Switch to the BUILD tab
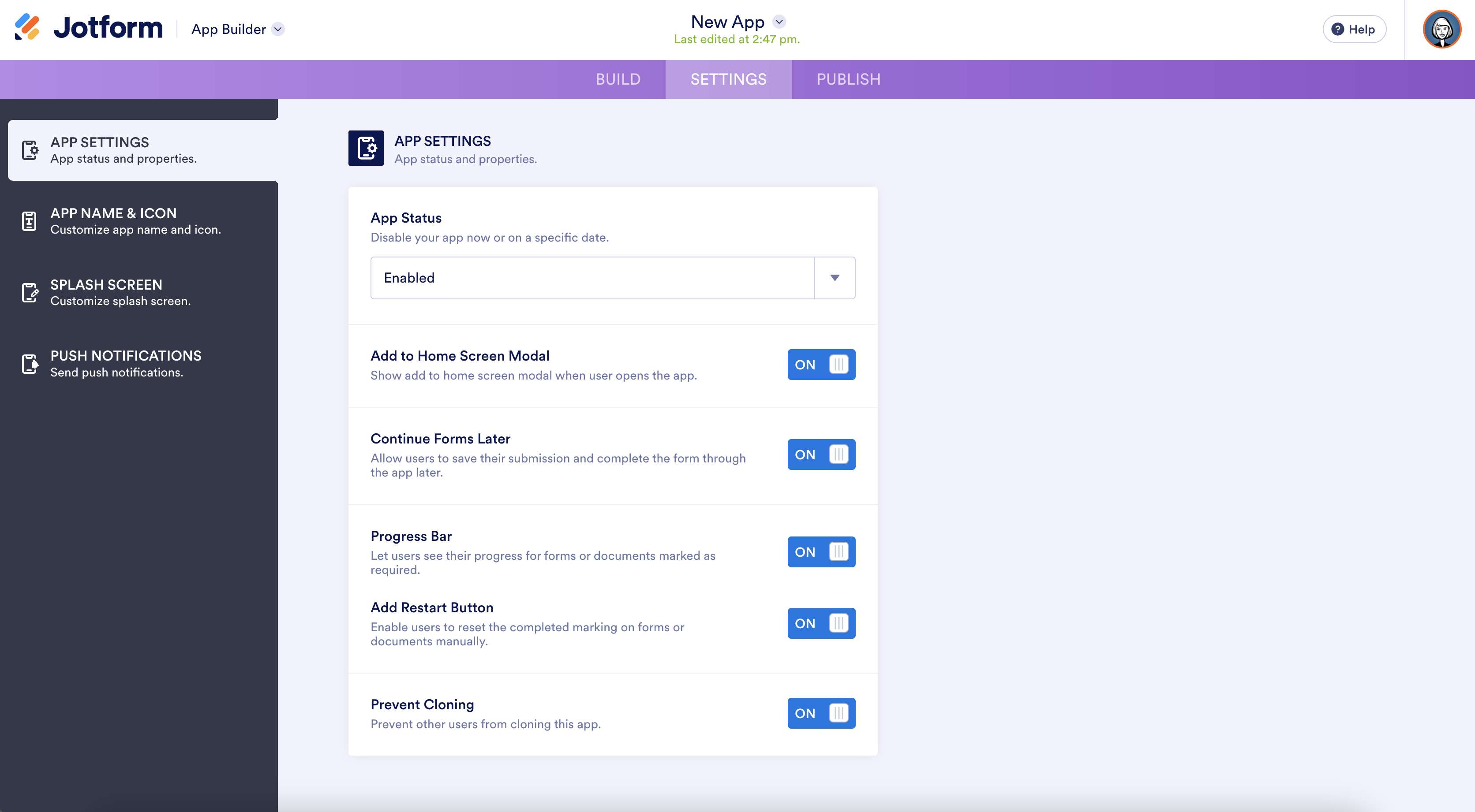This screenshot has height=812, width=1475. 618,79
